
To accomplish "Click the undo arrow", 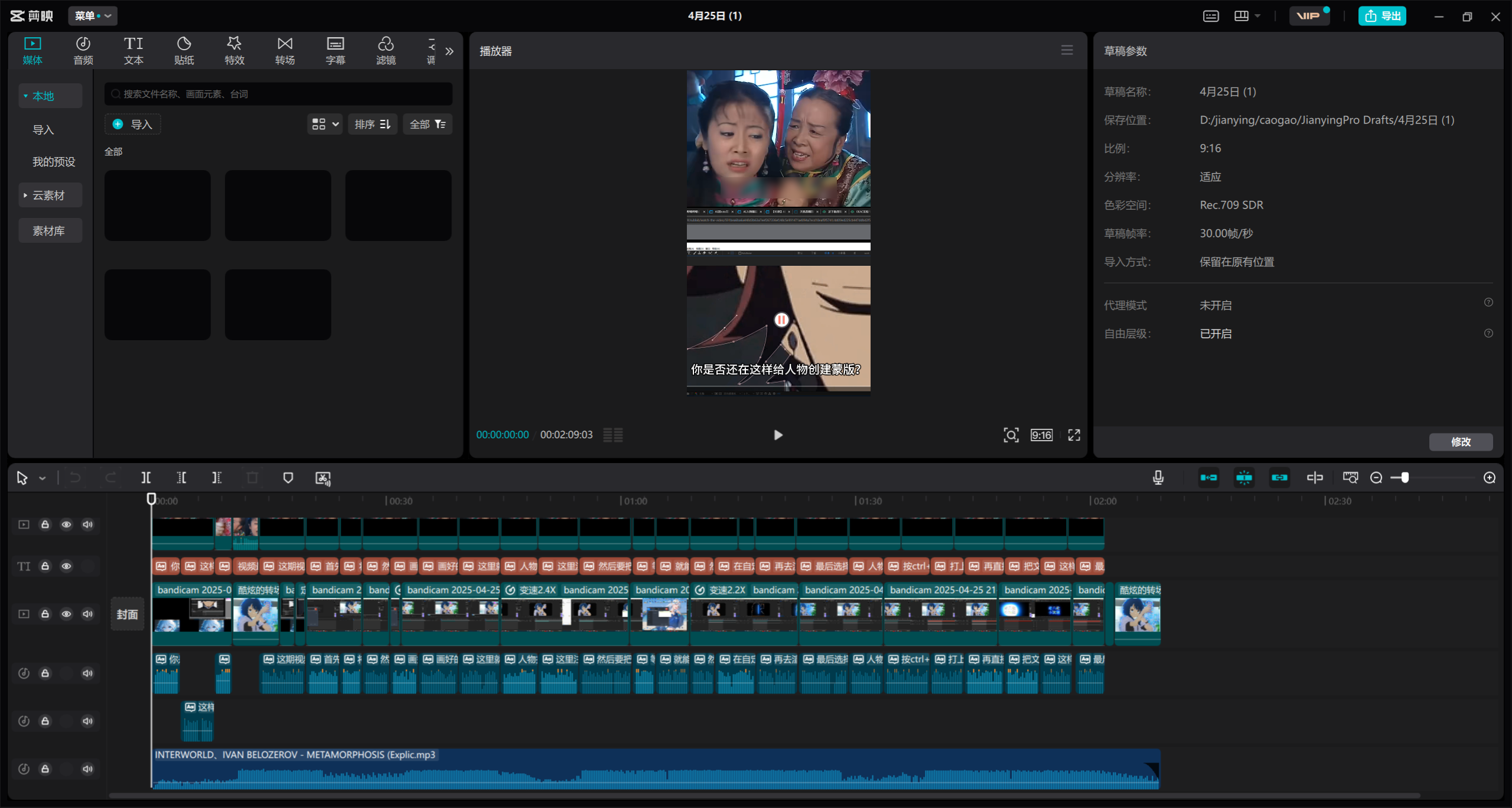I will click(x=75, y=478).
